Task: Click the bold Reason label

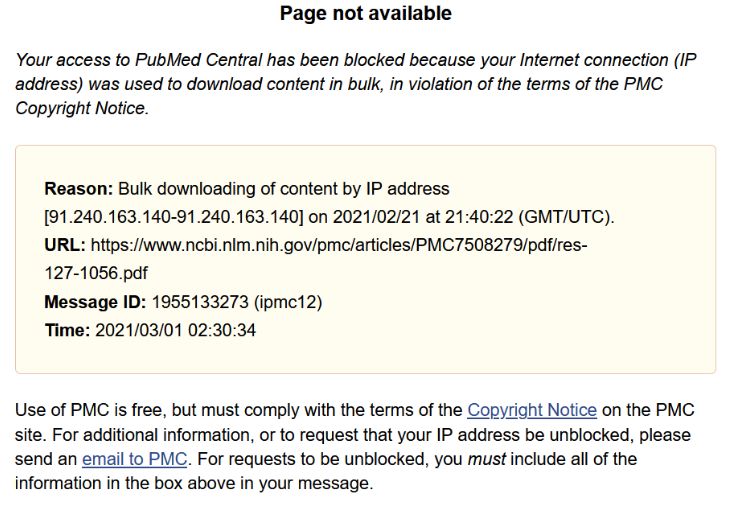Action: [79, 188]
